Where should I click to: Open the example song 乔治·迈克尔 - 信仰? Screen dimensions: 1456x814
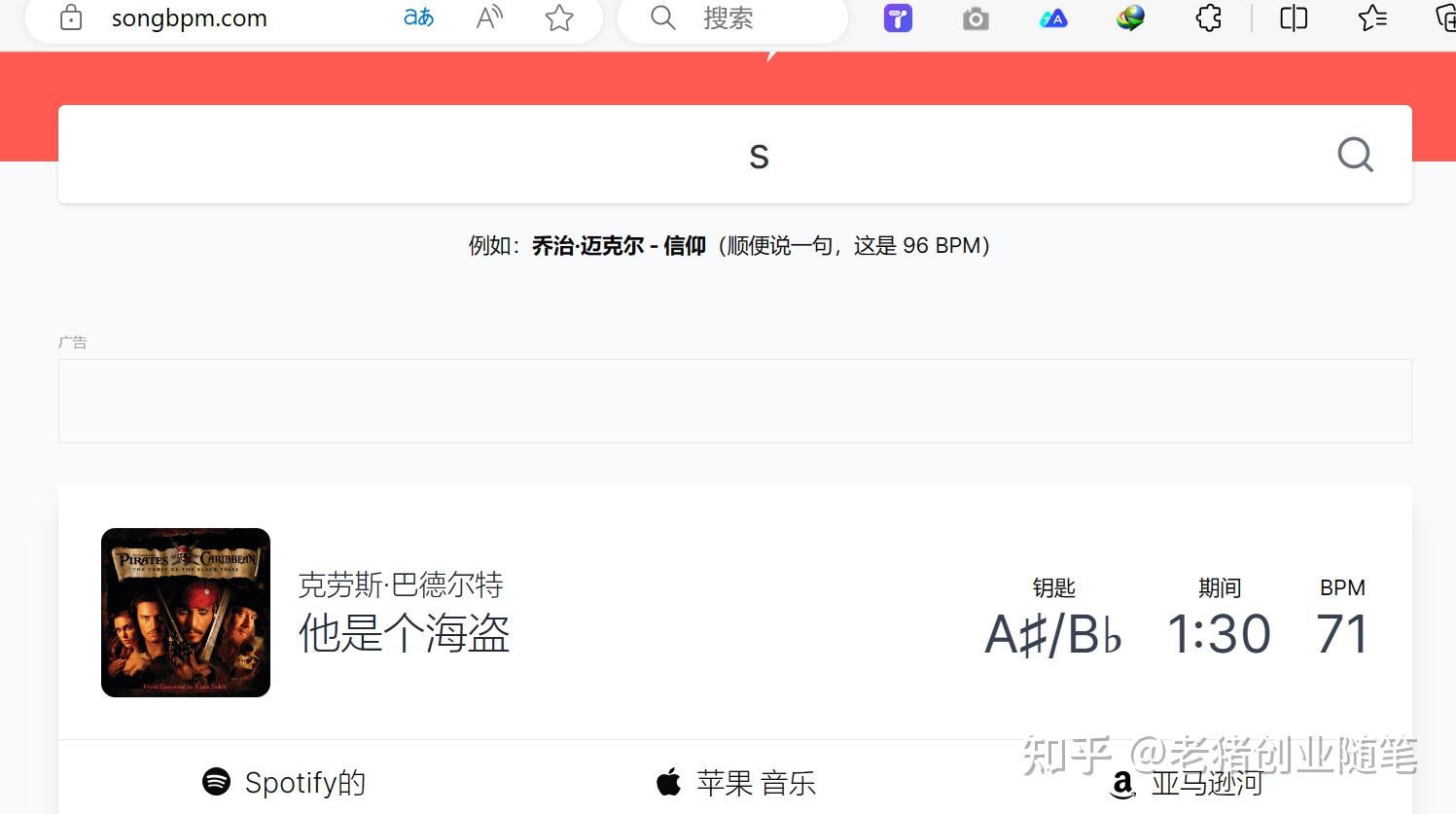620,245
